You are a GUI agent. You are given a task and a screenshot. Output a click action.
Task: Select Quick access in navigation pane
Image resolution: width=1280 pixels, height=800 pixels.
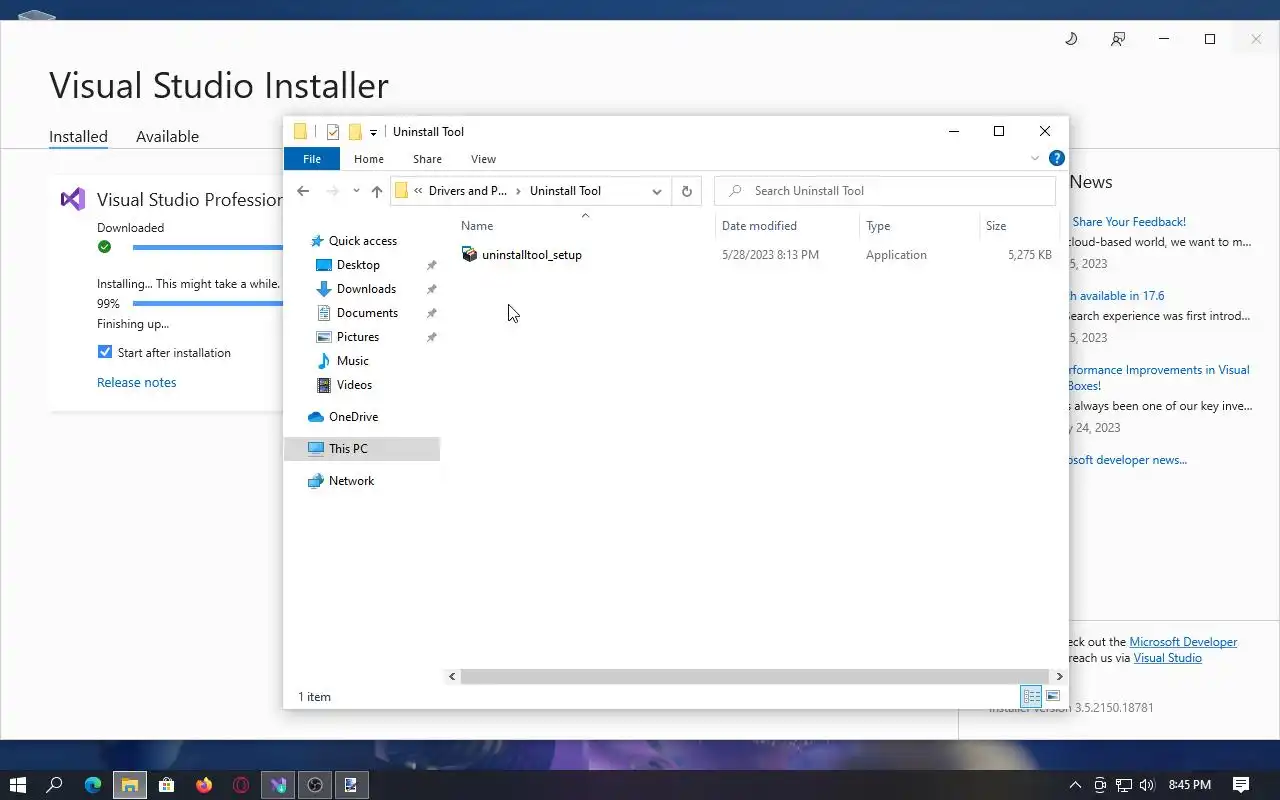tap(362, 241)
